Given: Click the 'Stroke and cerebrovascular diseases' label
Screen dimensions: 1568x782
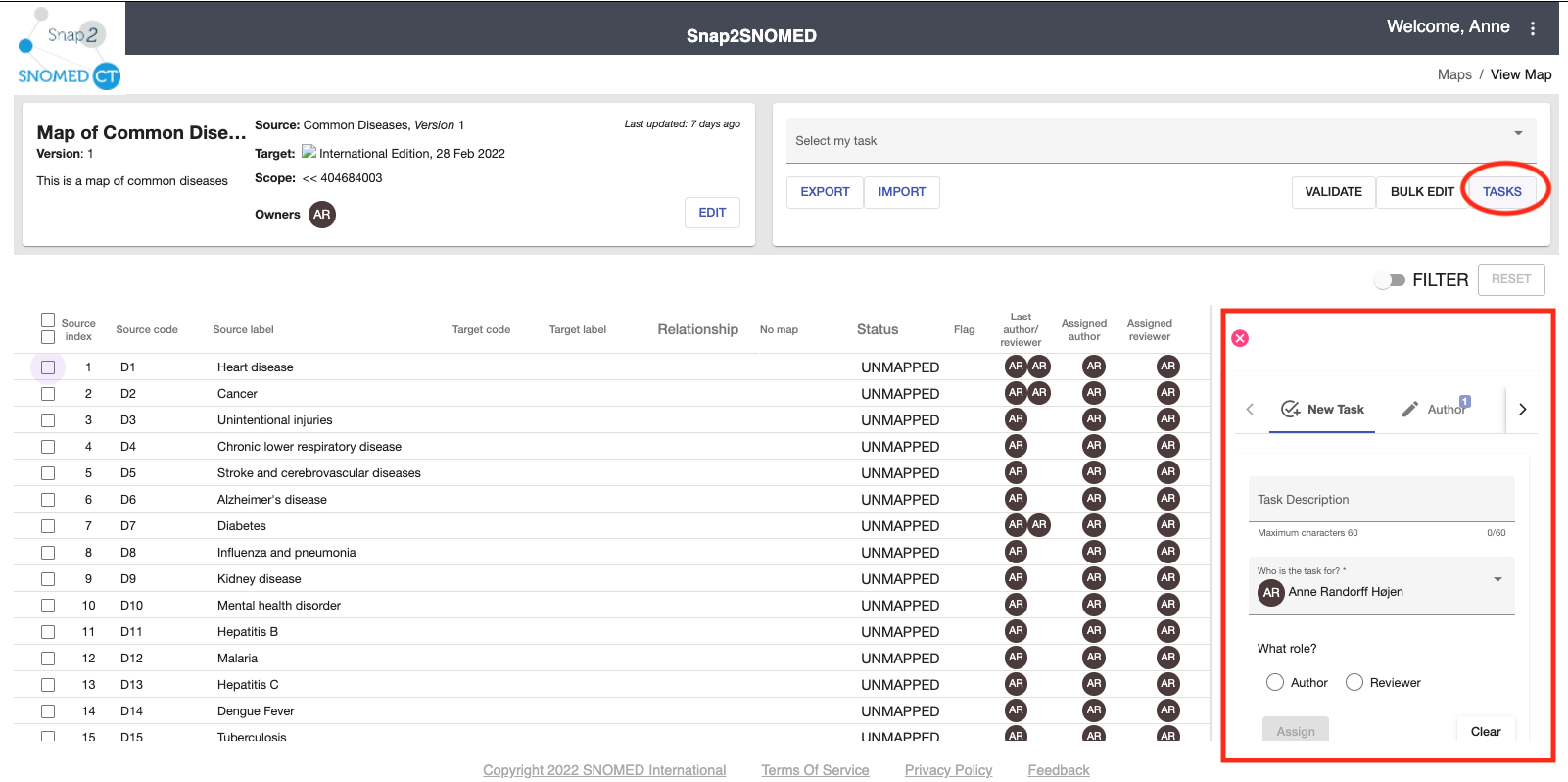Looking at the screenshot, I should pyautogui.click(x=319, y=473).
